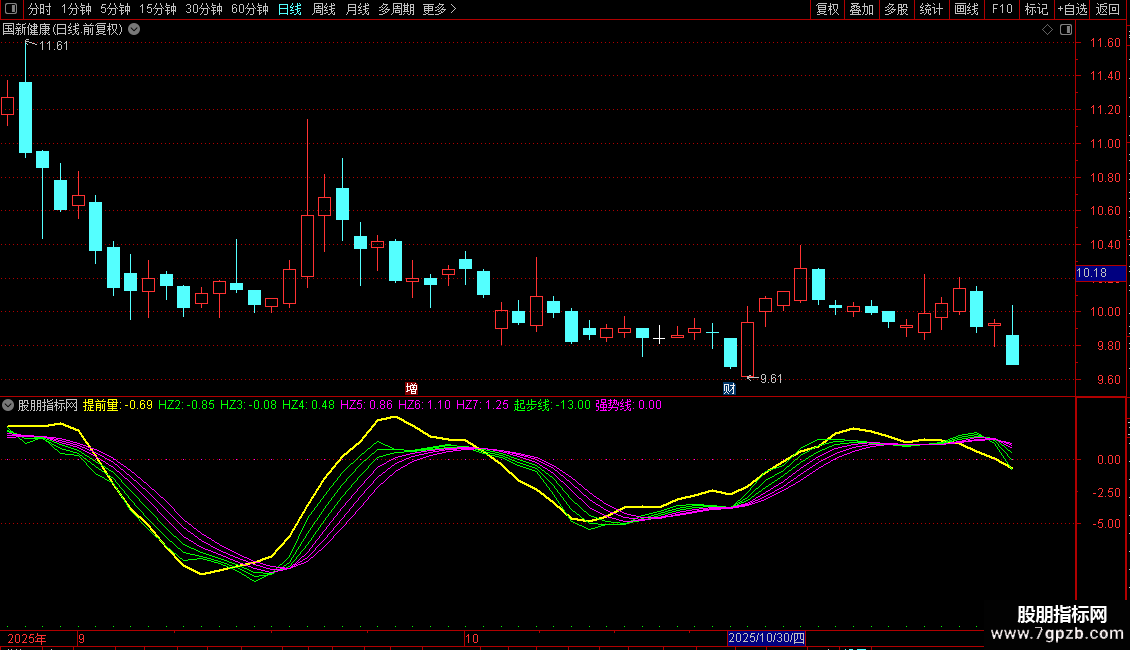Screen dimensions: 1130x650
Task: Click the diamond icon in chart header
Action: click(1048, 30)
